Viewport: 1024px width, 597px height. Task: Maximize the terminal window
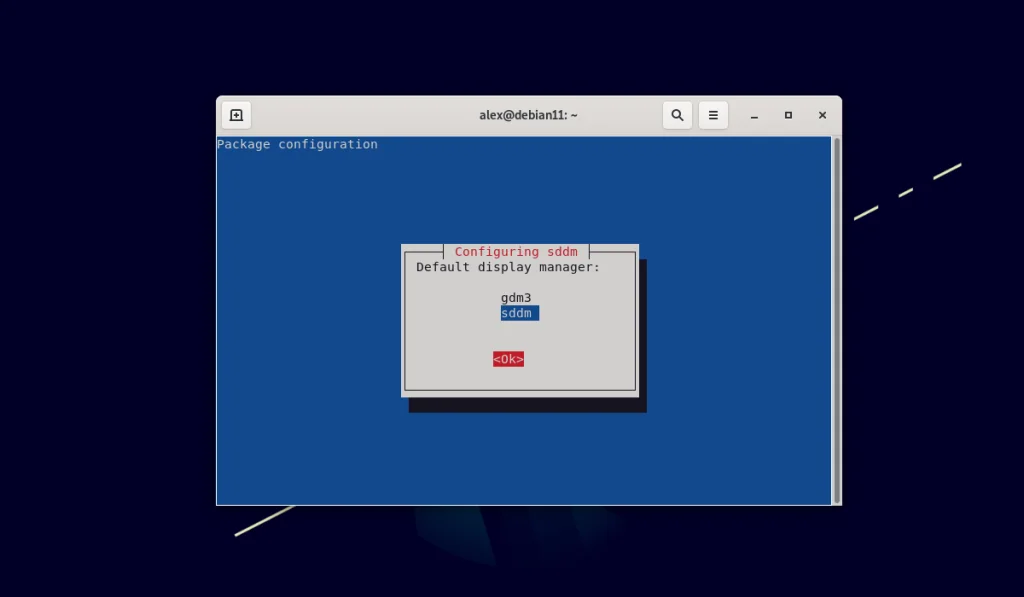pos(788,115)
